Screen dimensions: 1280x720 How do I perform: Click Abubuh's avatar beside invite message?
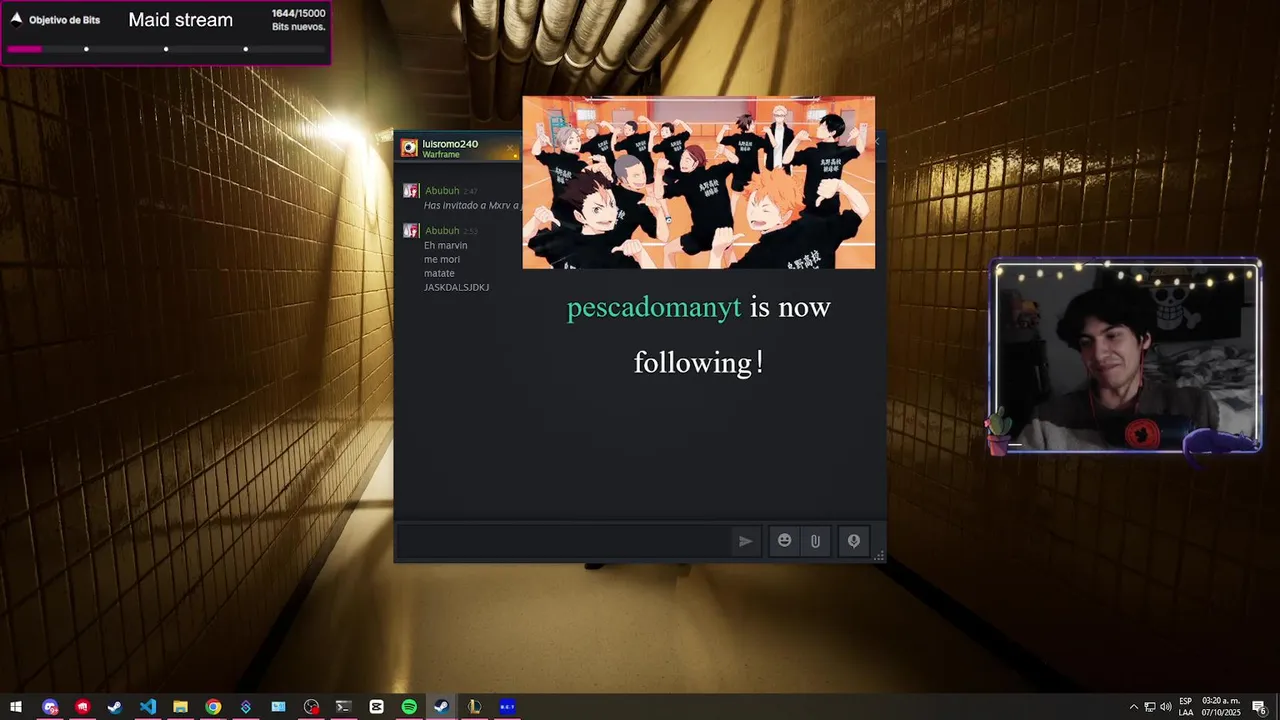click(411, 191)
